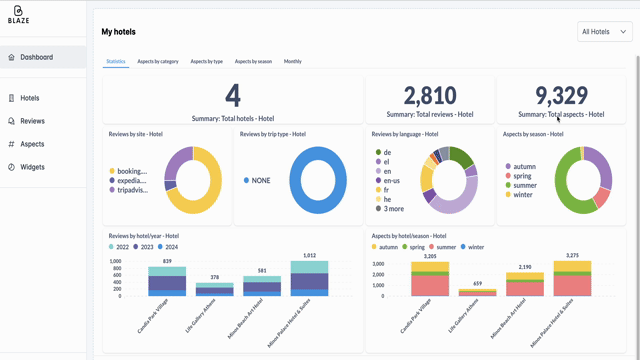Toggle 2024 series in Reviews by hotel/year
This screenshot has width=640, height=360.
click(x=168, y=247)
